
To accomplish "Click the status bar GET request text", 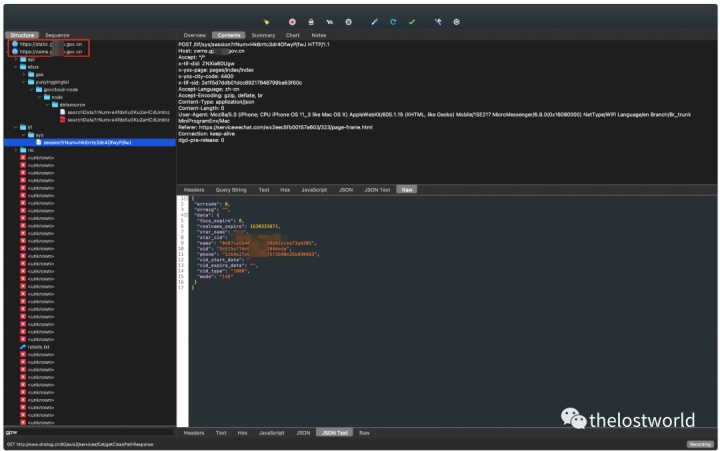I will coord(80,445).
